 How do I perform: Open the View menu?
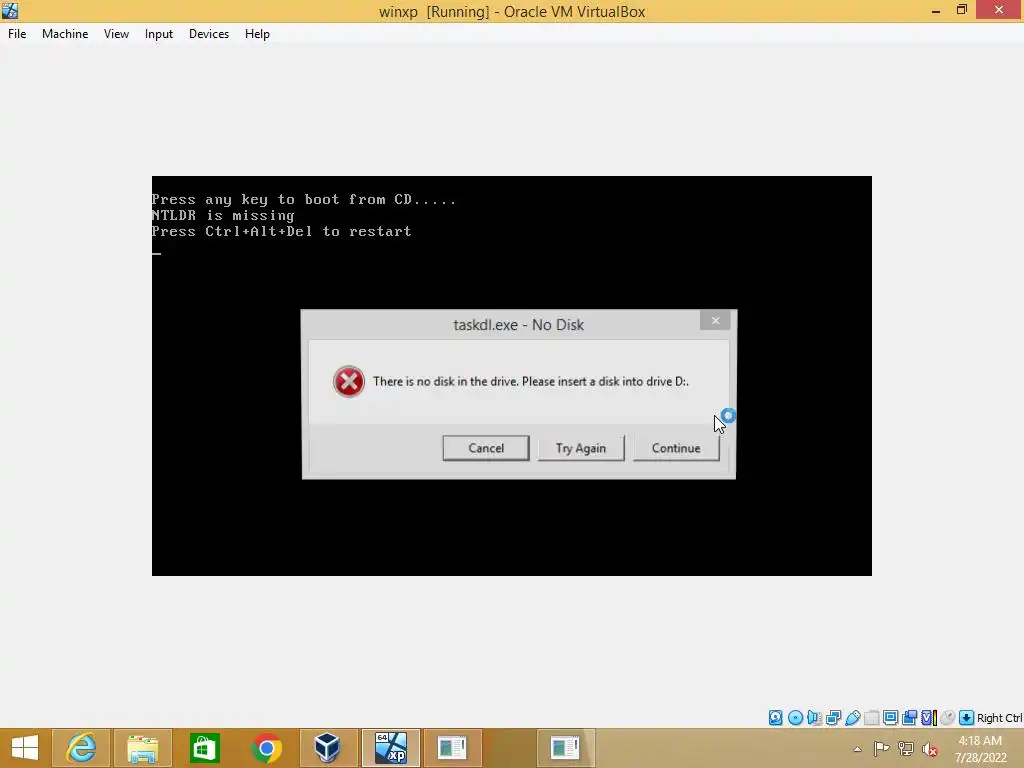(116, 34)
